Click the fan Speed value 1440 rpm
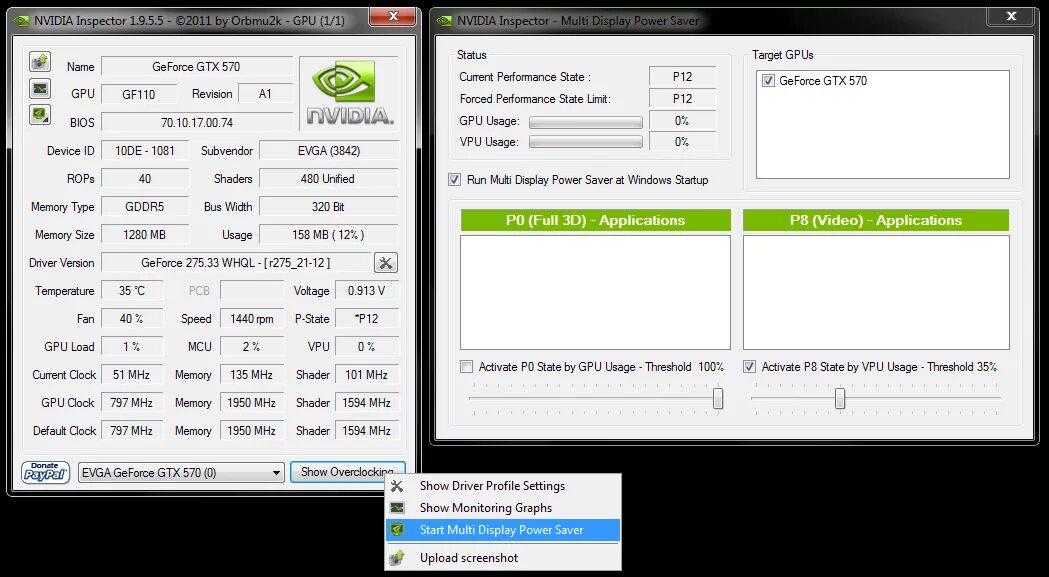The width and height of the screenshot is (1049, 577). (x=252, y=319)
